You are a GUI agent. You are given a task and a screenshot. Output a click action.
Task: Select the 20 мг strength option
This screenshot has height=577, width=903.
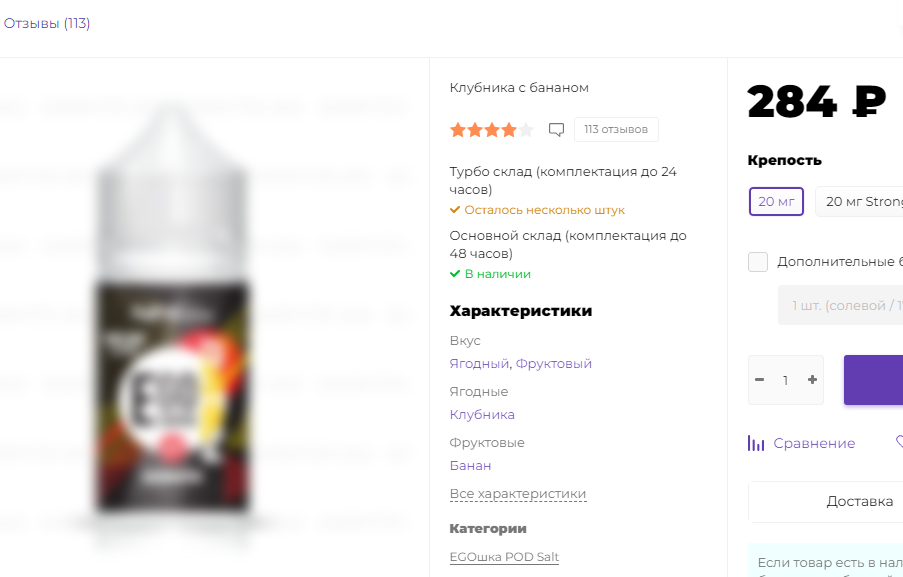tap(776, 202)
